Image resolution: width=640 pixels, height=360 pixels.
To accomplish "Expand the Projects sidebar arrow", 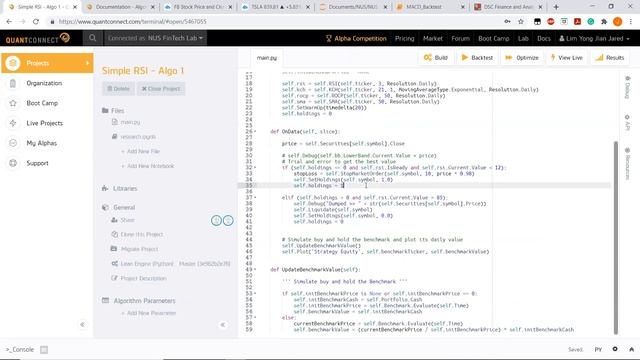I will [x=87, y=63].
